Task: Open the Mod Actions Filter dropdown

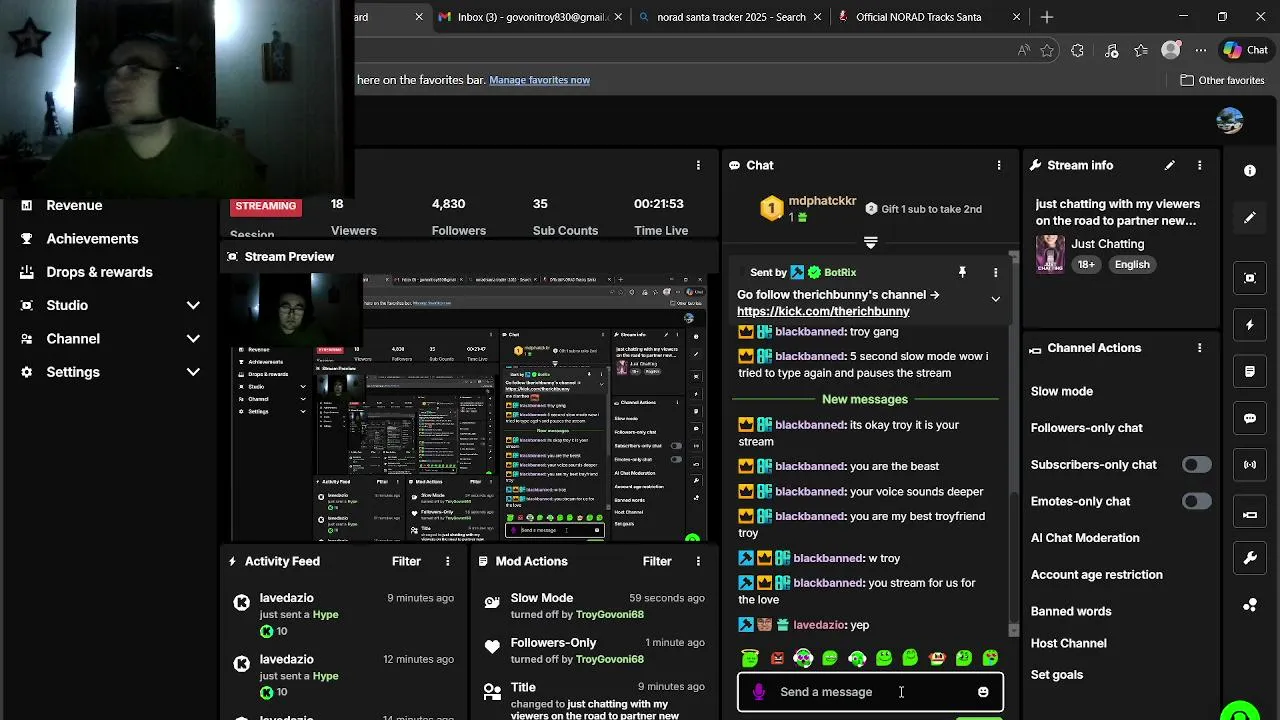Action: [x=657, y=561]
